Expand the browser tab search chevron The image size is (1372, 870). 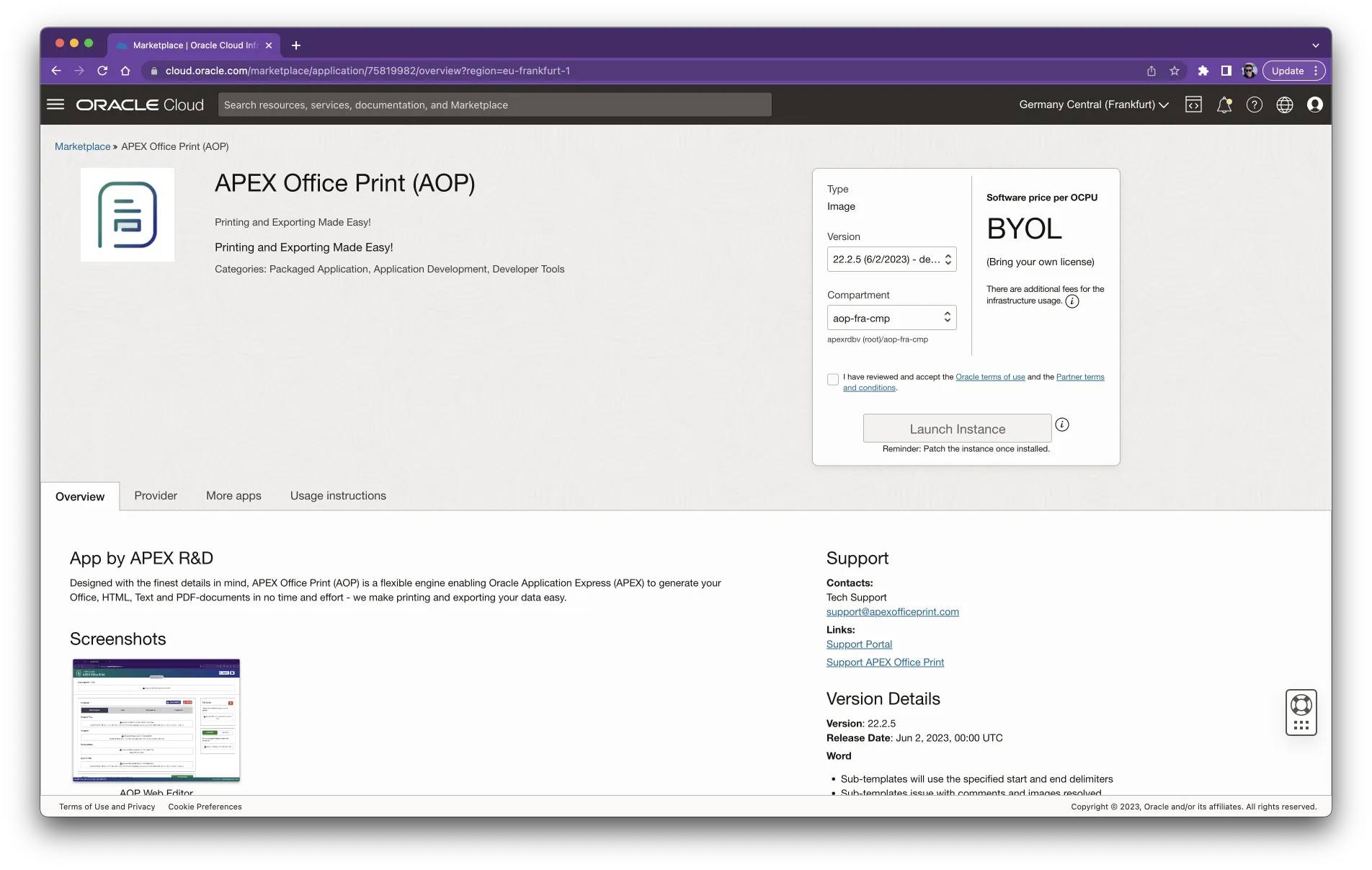(x=1316, y=45)
